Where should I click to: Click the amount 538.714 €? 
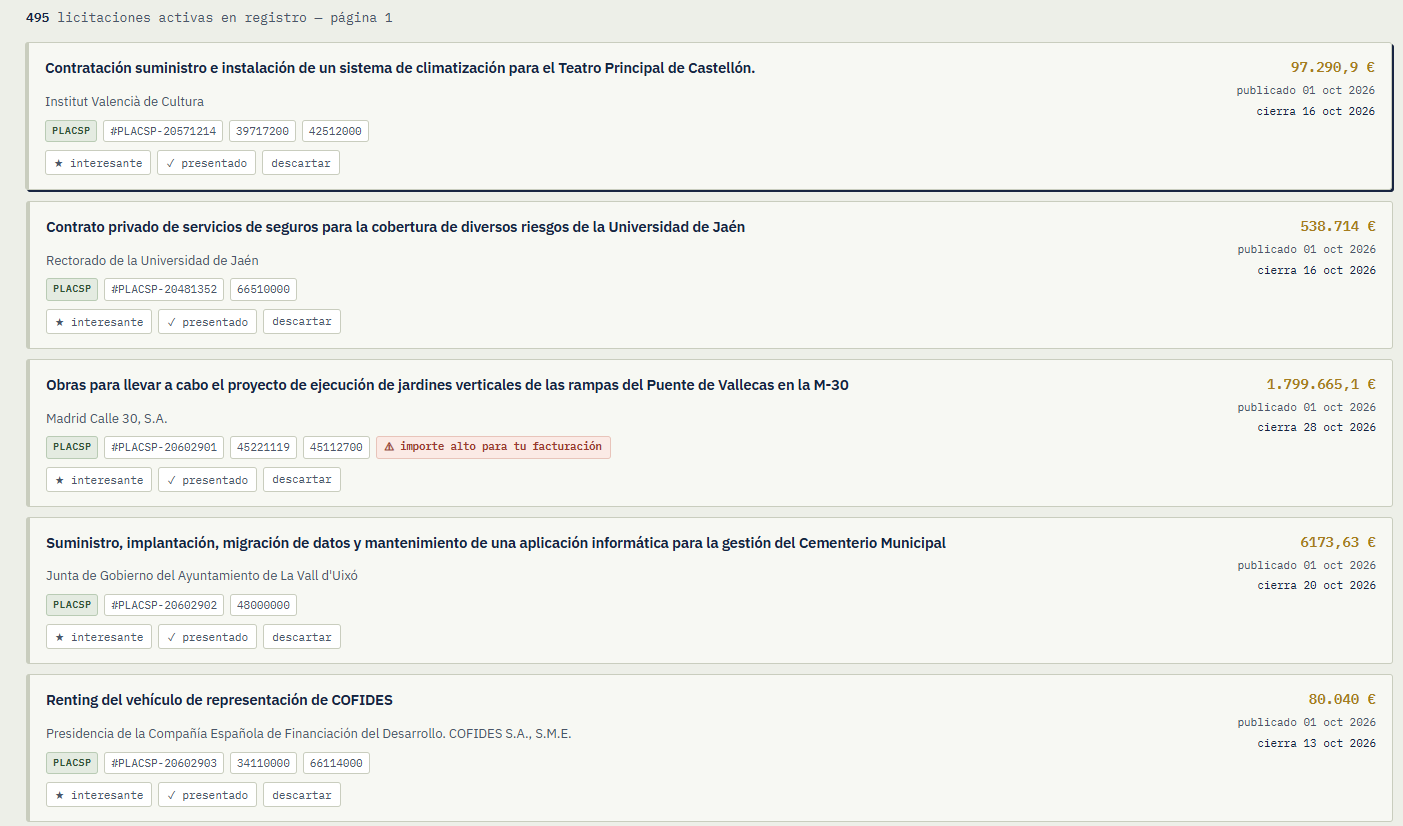pos(1338,226)
